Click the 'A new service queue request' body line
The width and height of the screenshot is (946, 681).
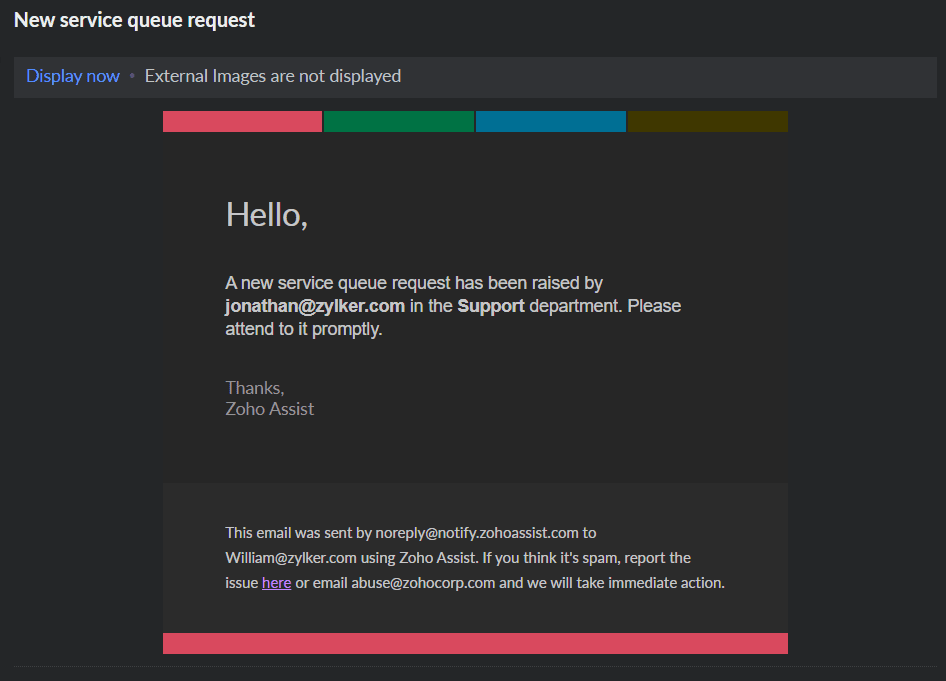coord(338,283)
